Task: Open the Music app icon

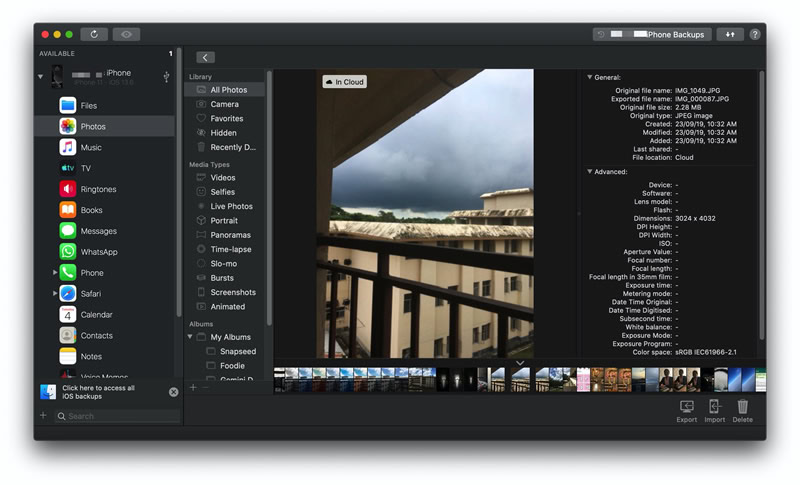Action: [x=67, y=147]
